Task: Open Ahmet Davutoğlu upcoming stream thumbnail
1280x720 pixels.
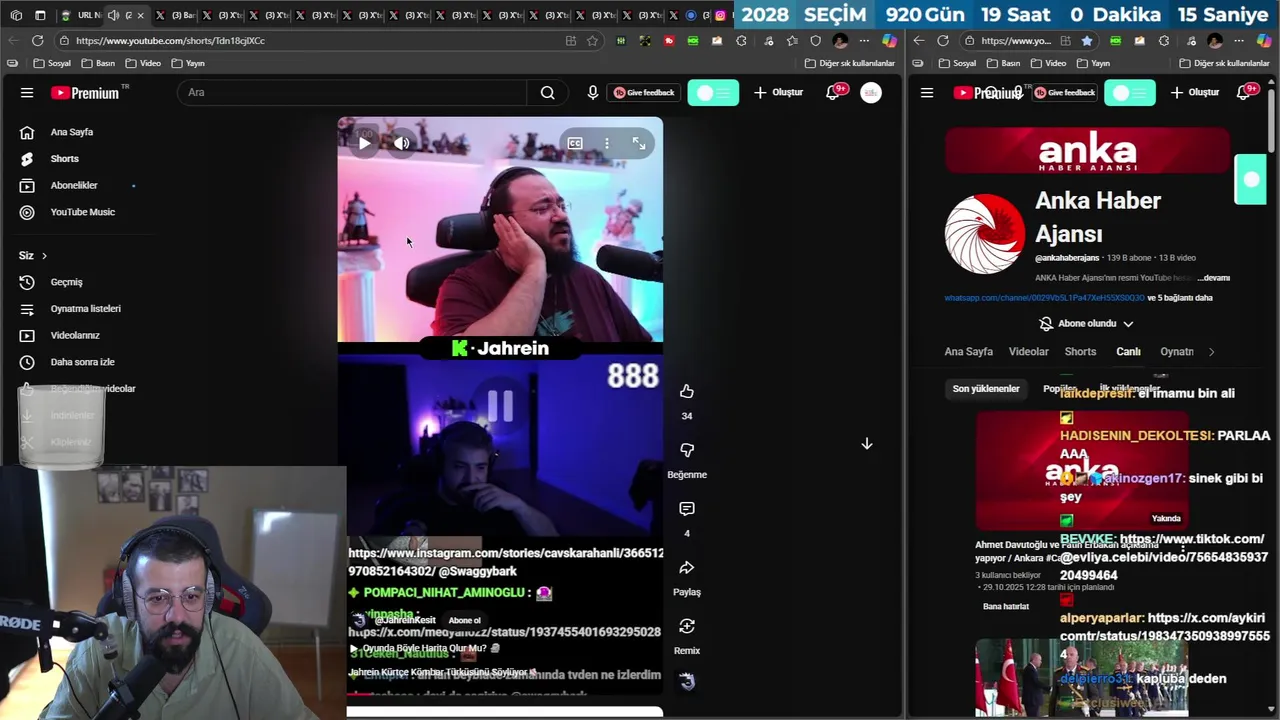Action: pos(1082,470)
